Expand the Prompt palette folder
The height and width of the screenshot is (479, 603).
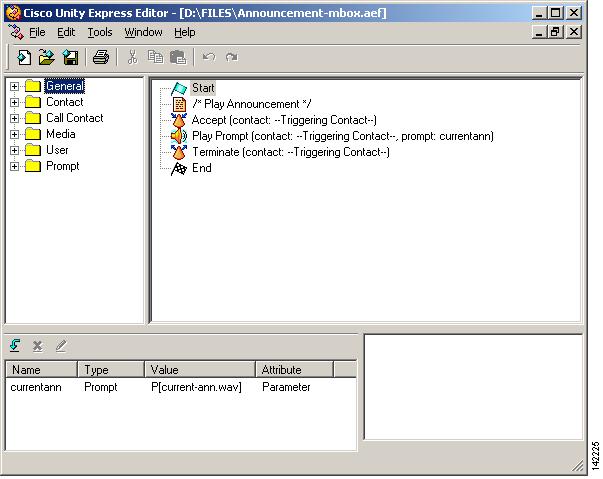pyautogui.click(x=15, y=166)
